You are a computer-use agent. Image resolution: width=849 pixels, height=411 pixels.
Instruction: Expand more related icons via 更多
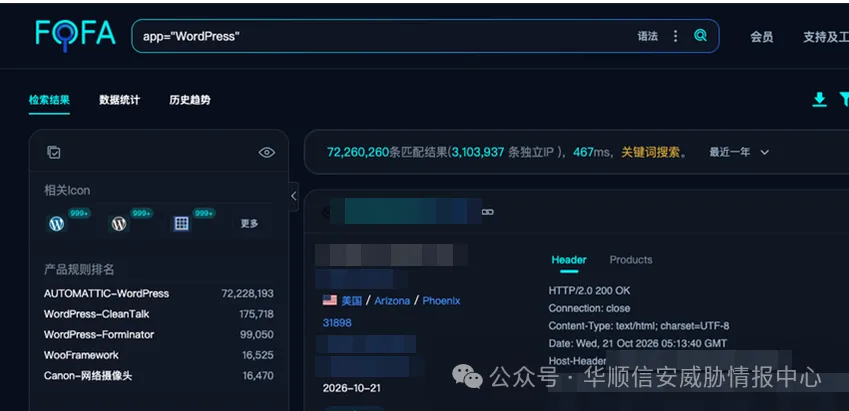pyautogui.click(x=250, y=224)
